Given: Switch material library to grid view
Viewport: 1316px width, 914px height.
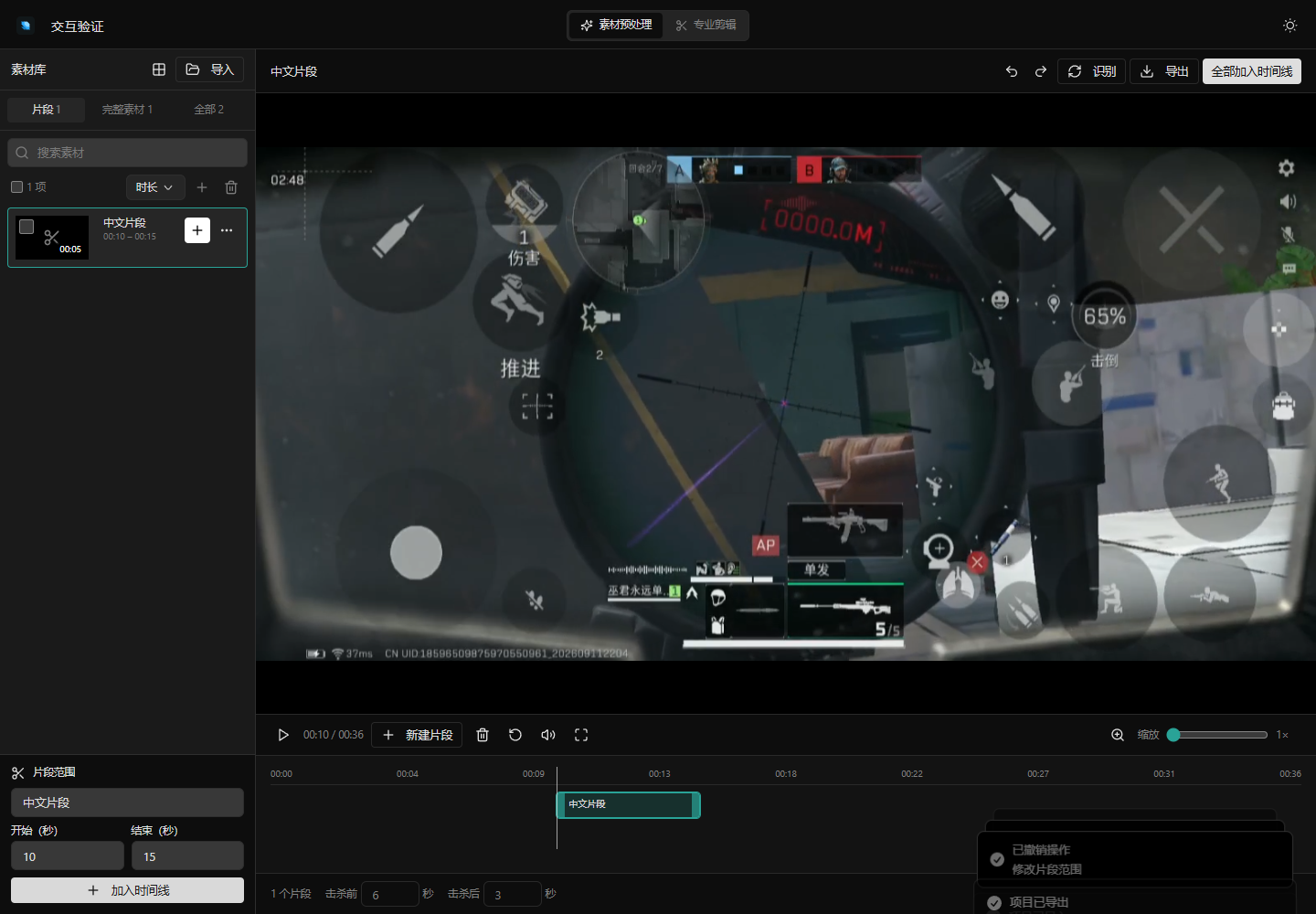Looking at the screenshot, I should pos(159,69).
